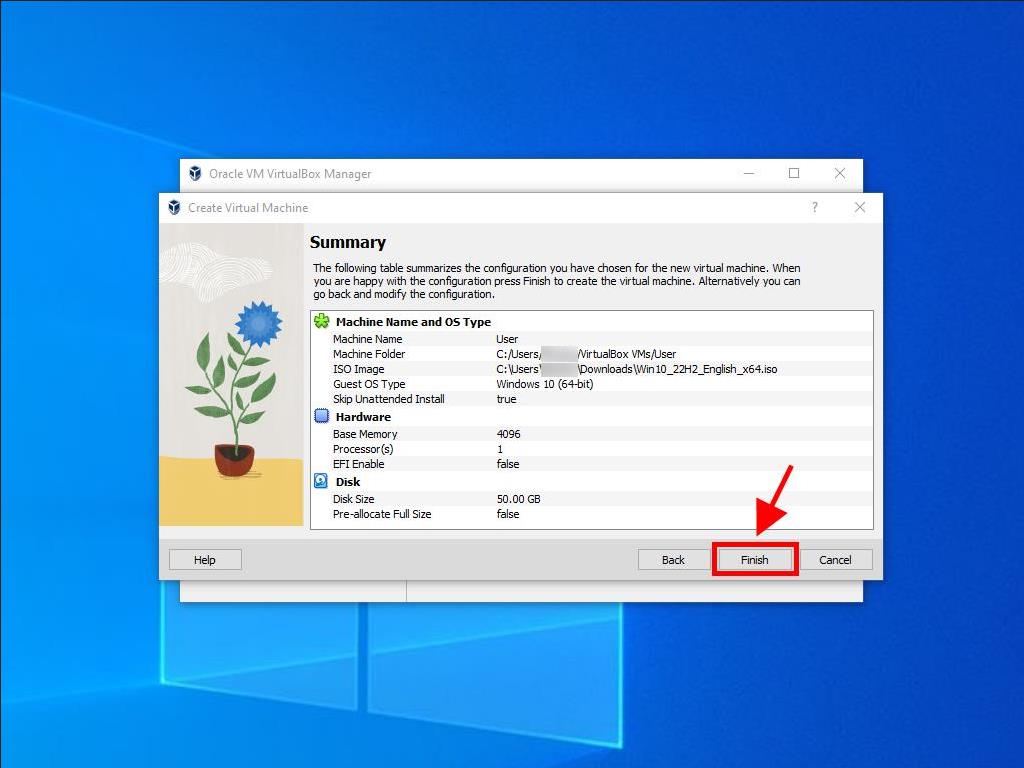Click the VirtualBox Manager title bar icon
The image size is (1024, 768).
(x=195, y=174)
